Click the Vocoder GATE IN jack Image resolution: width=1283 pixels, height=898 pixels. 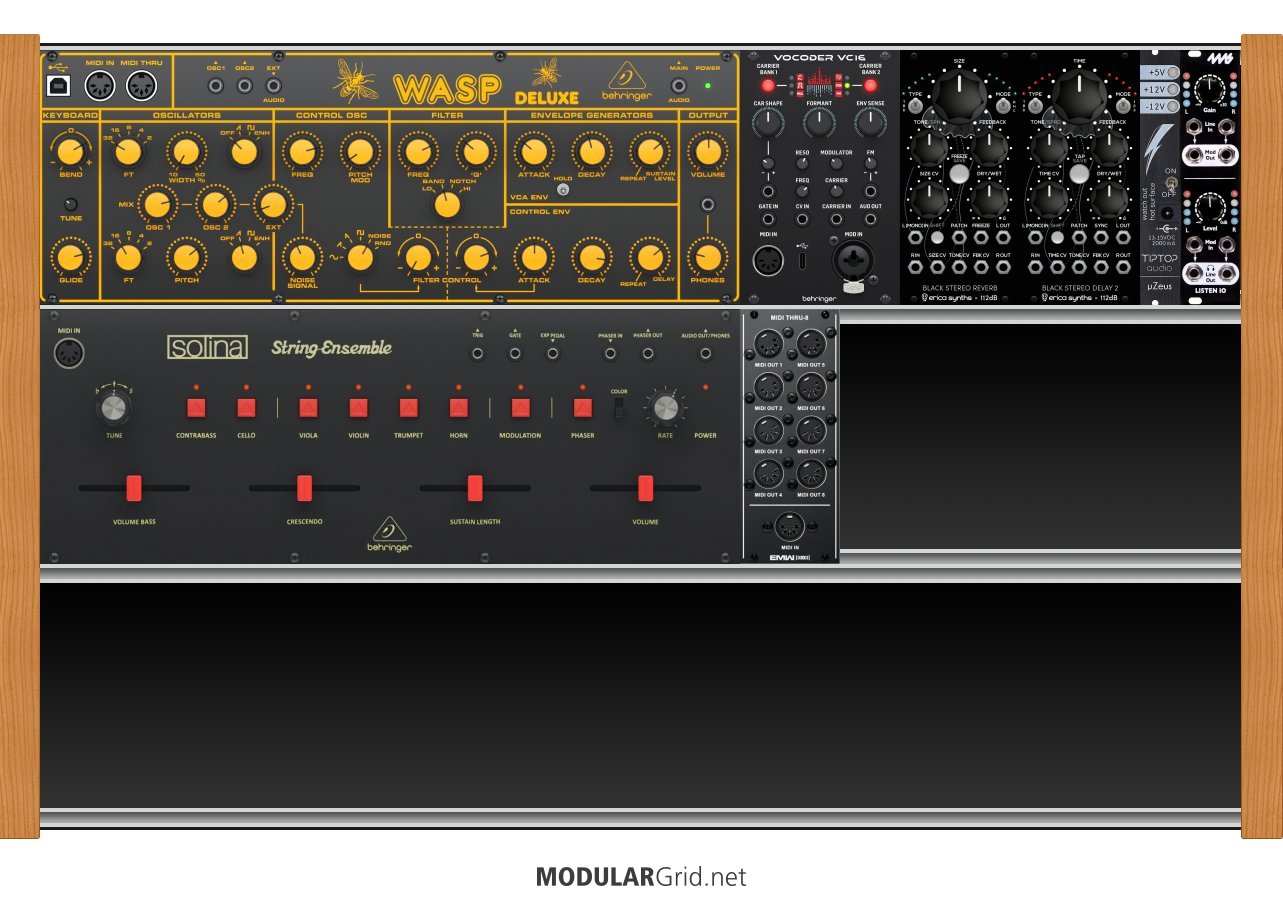768,219
